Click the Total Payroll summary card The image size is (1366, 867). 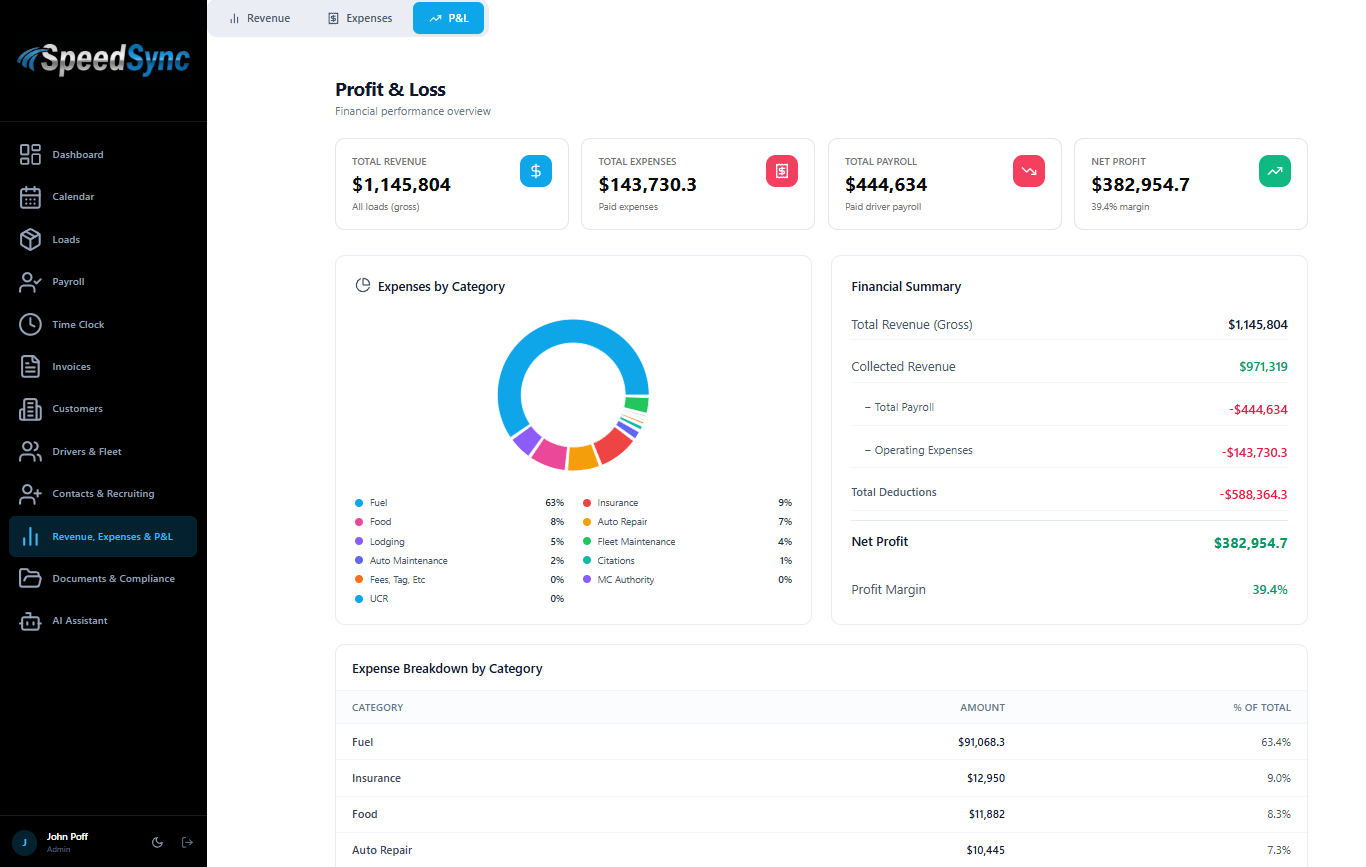[945, 184]
